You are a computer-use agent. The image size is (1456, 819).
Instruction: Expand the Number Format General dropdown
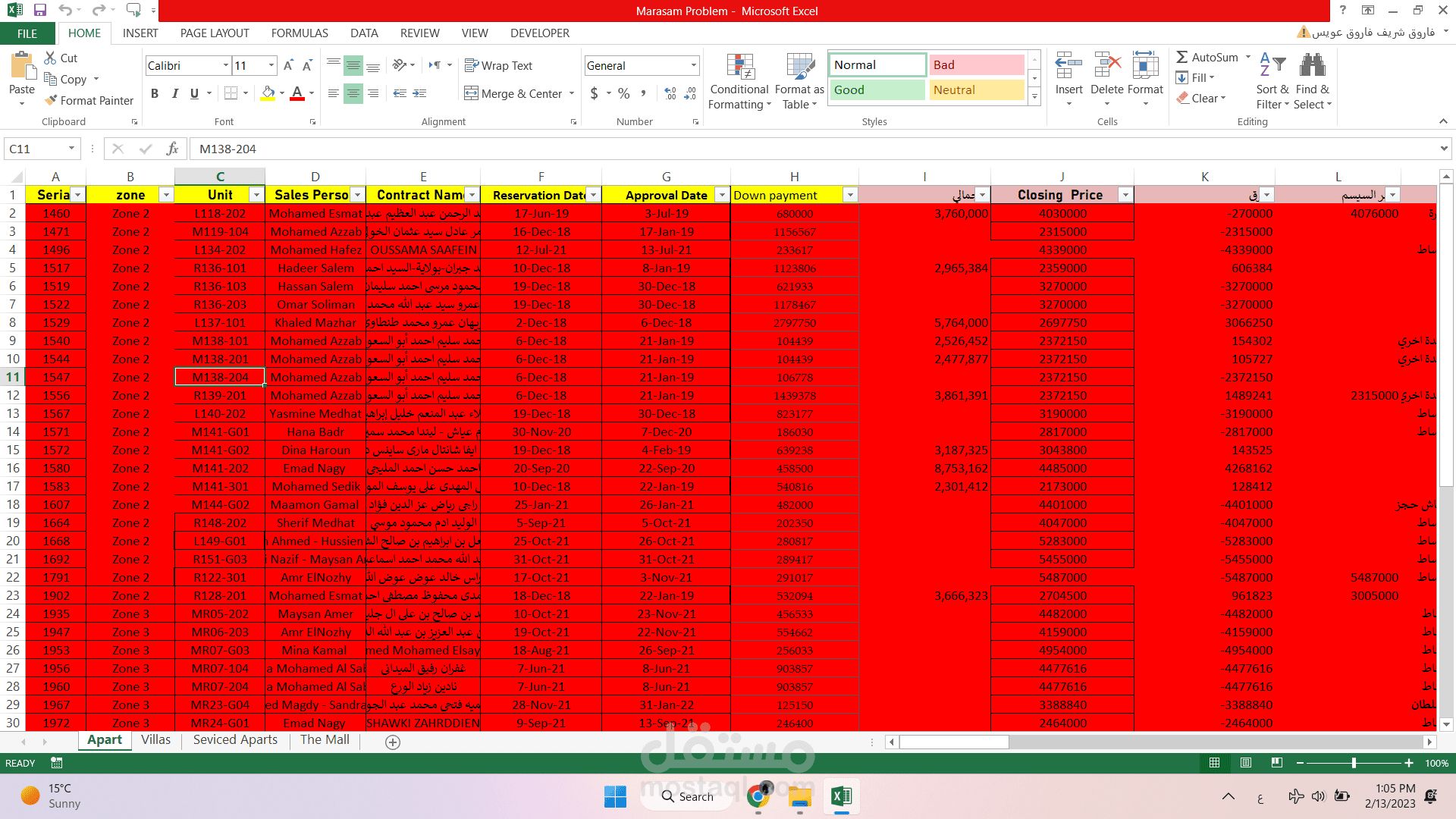[693, 66]
